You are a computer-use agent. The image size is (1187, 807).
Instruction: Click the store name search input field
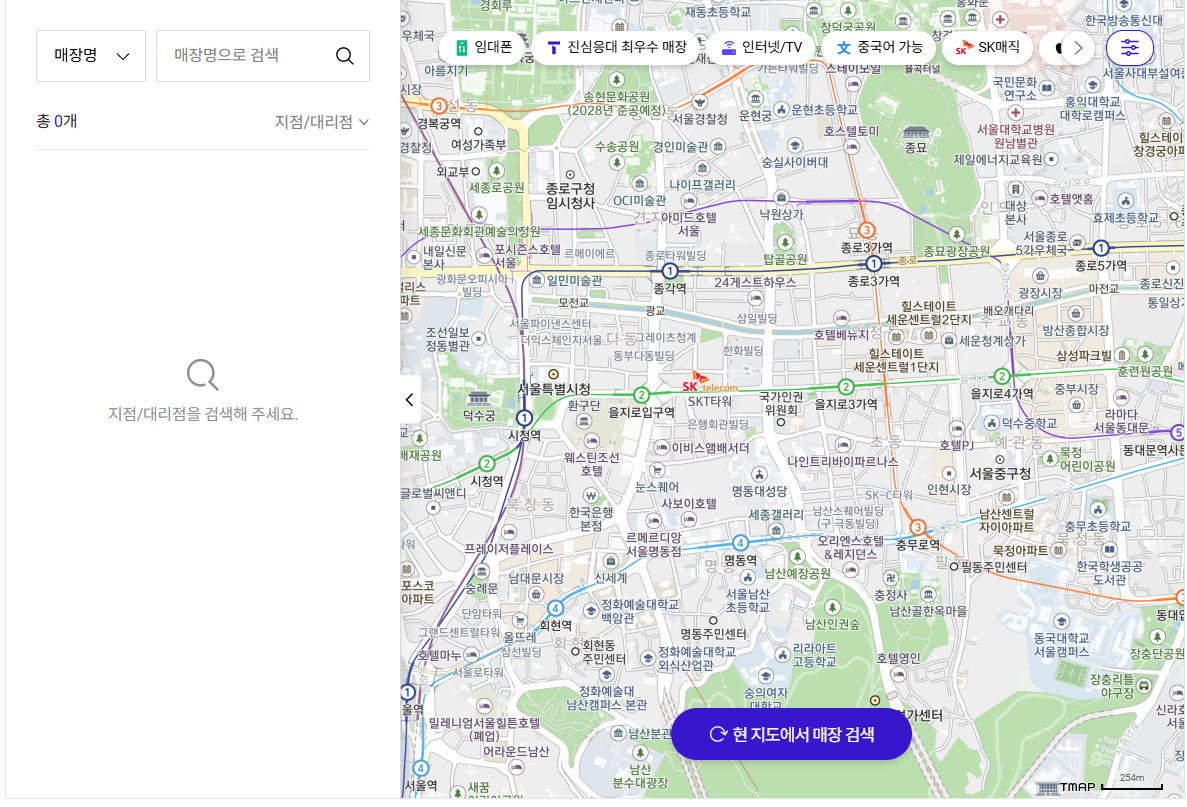pyautogui.click(x=250, y=56)
